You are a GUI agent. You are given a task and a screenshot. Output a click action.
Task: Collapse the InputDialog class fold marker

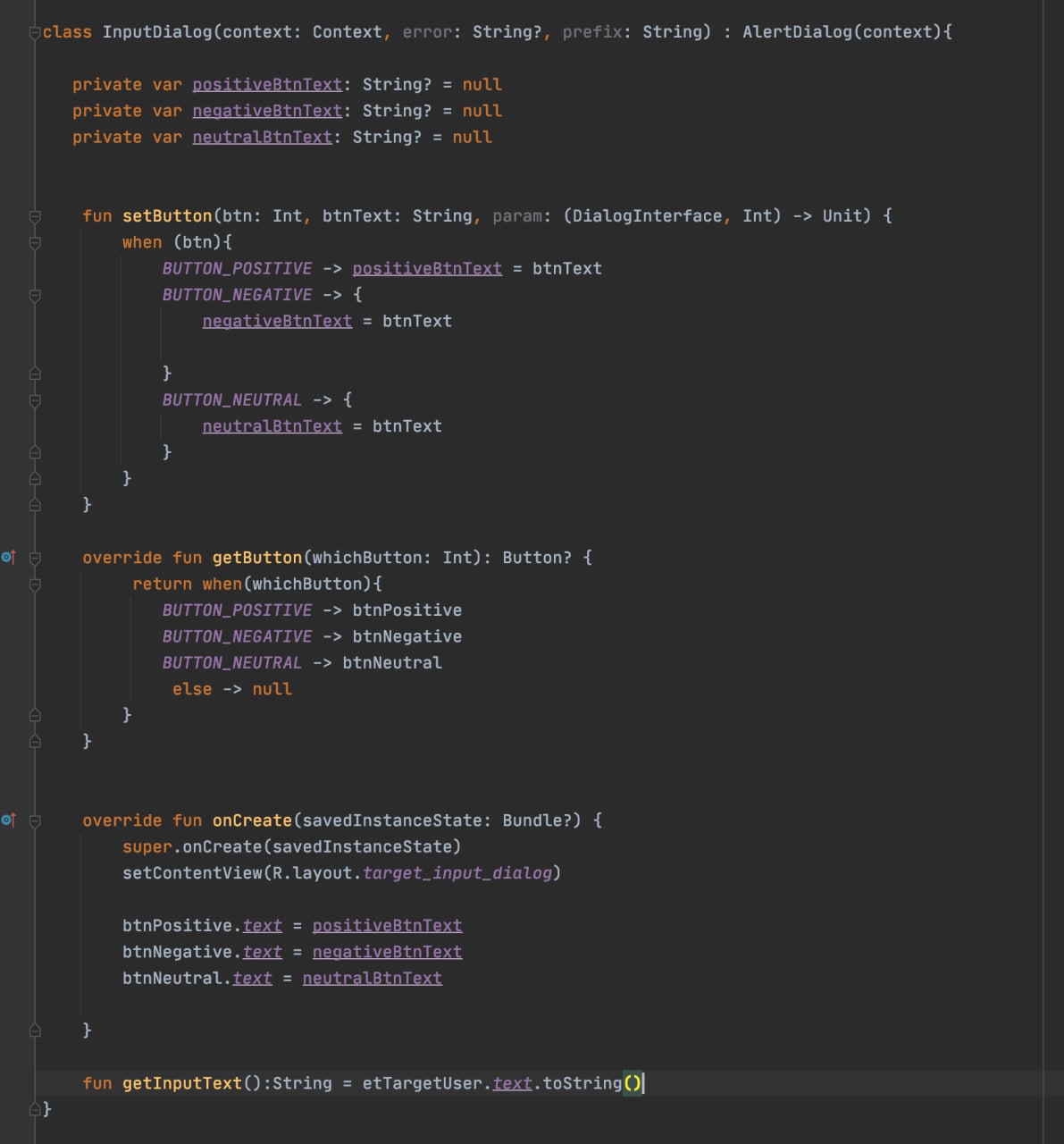point(34,32)
